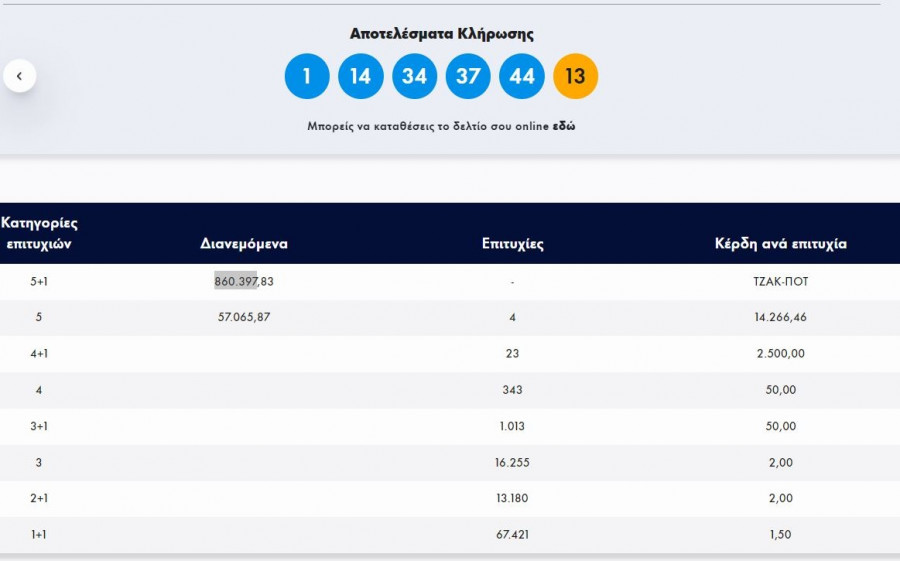
Task: Click the blue ball number 1
Action: (307, 76)
